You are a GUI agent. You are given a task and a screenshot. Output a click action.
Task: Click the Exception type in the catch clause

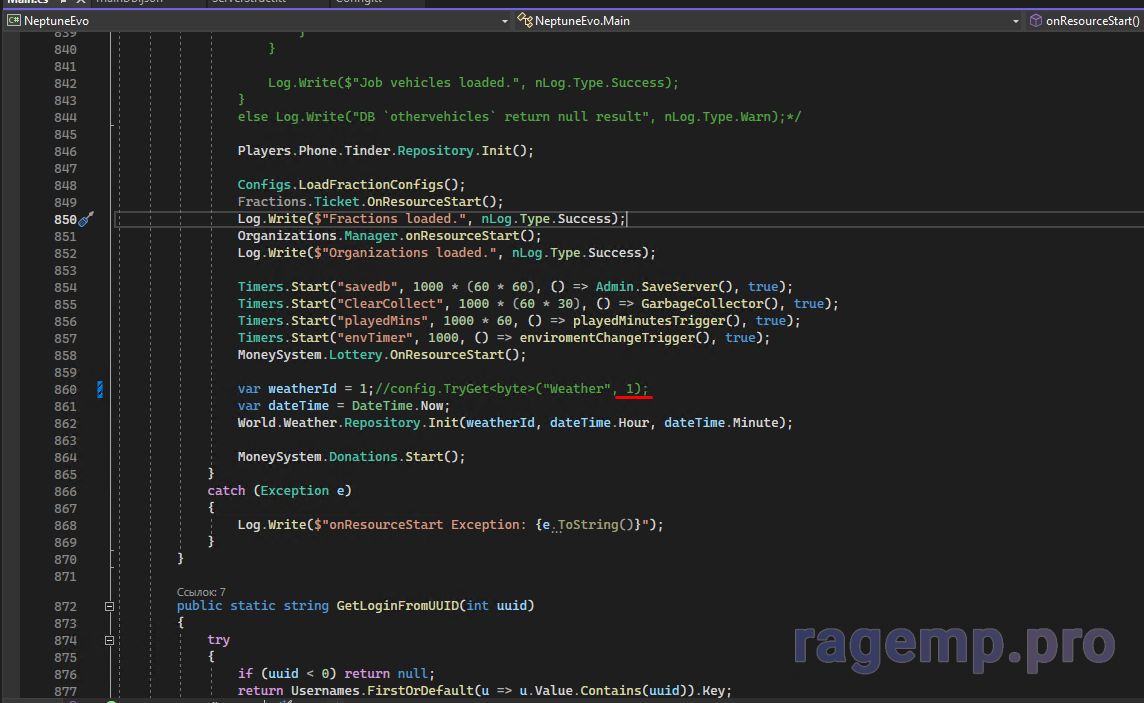pos(295,491)
